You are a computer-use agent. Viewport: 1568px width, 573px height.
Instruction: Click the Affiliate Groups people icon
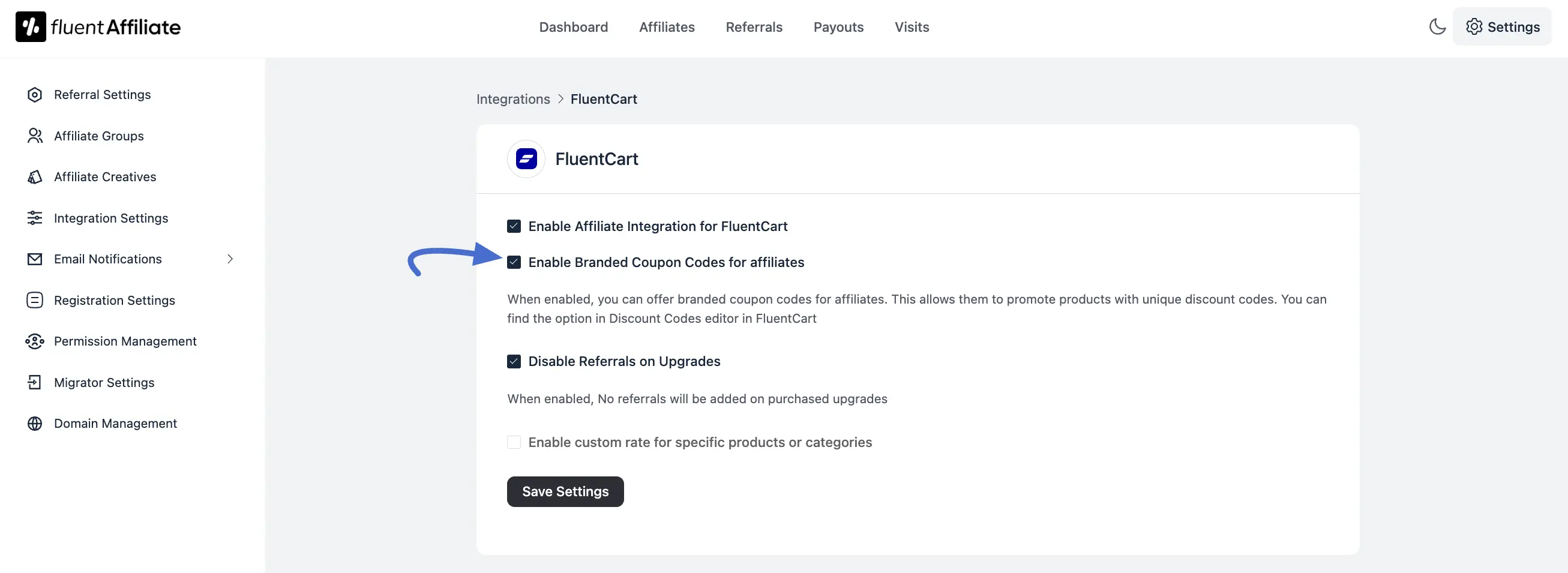(35, 136)
